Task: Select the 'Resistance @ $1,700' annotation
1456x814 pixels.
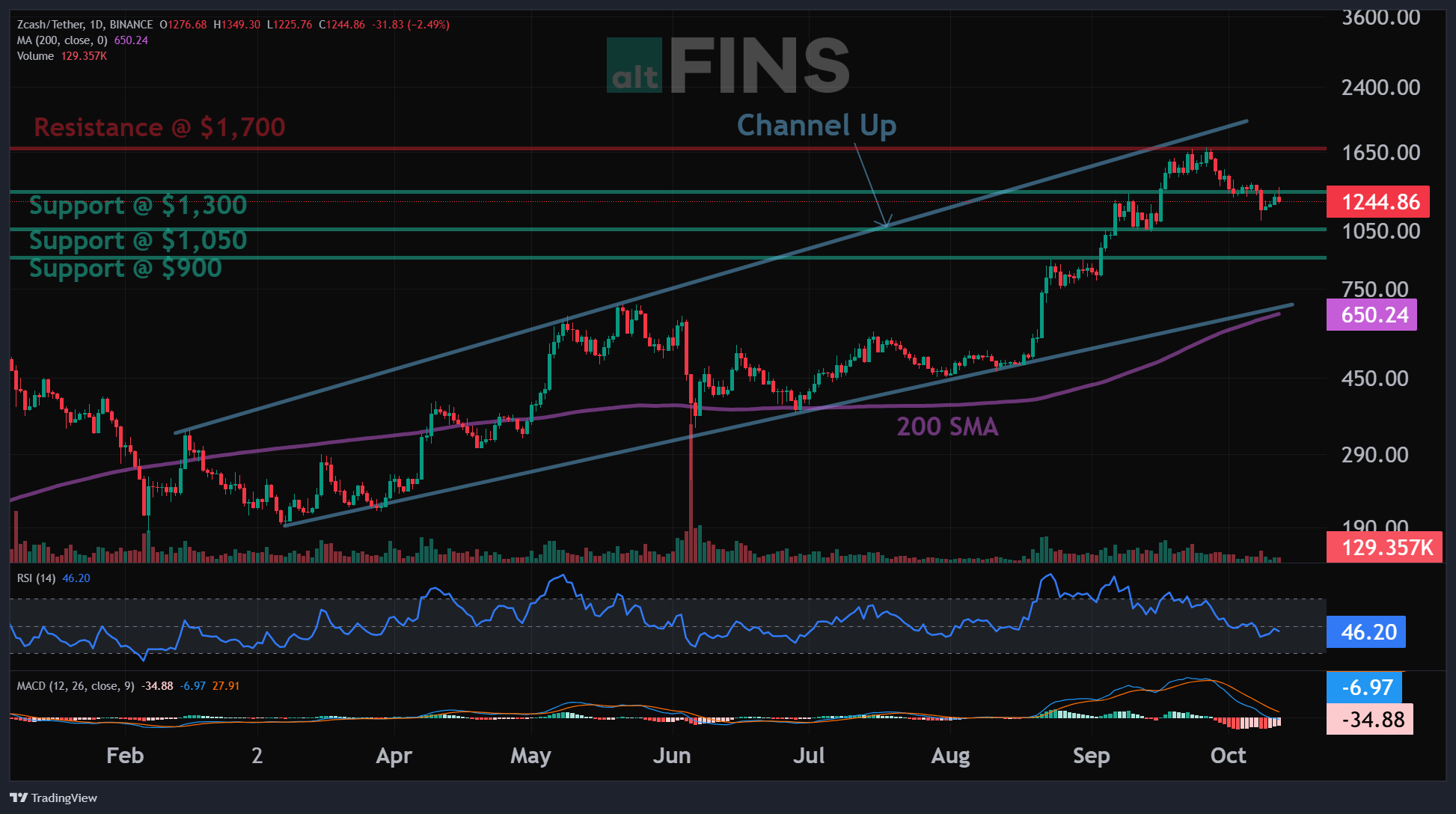Action: [x=159, y=127]
